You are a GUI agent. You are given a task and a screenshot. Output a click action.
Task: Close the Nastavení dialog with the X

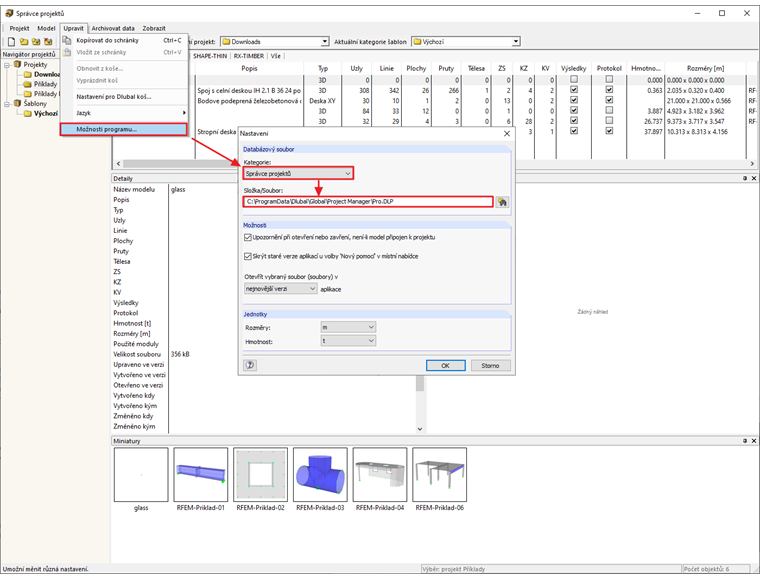507,133
